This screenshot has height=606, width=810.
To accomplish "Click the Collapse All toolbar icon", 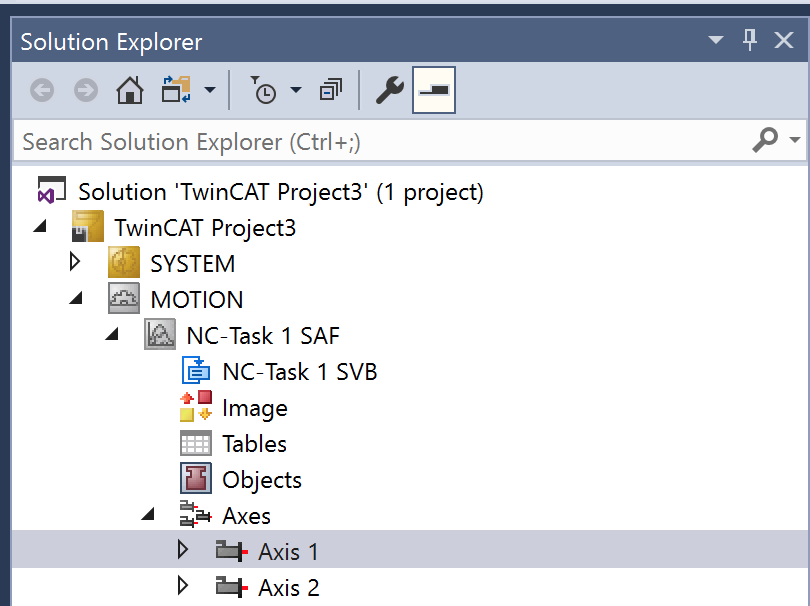I will tap(331, 90).
